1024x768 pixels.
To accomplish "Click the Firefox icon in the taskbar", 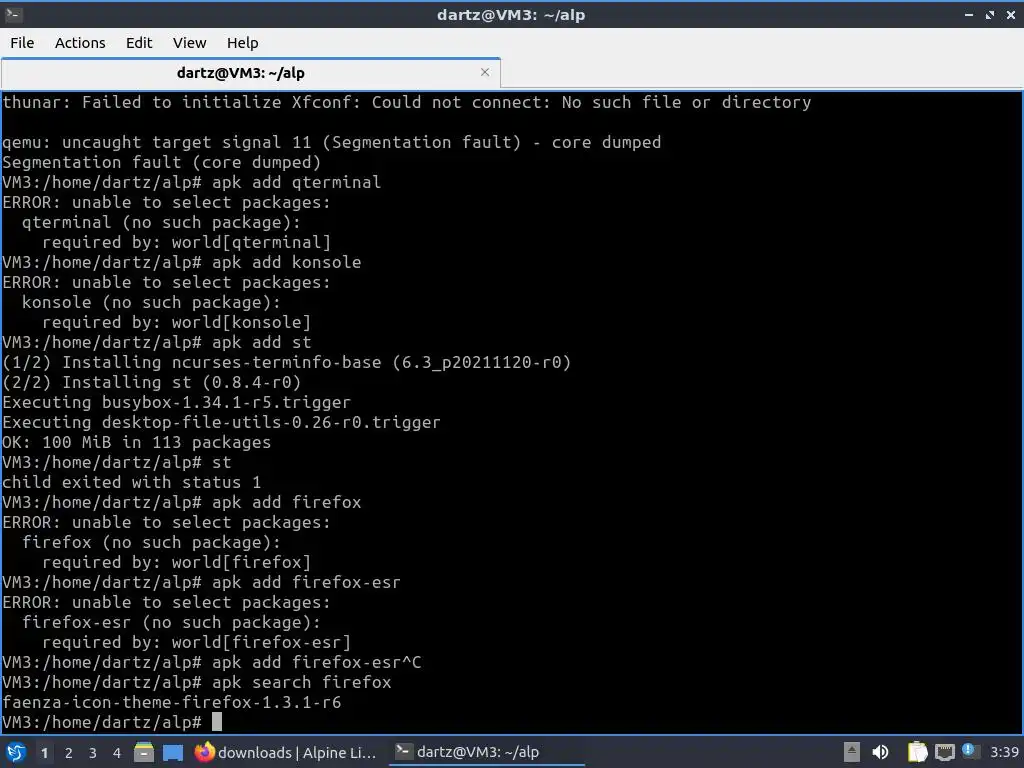I will tap(204, 752).
